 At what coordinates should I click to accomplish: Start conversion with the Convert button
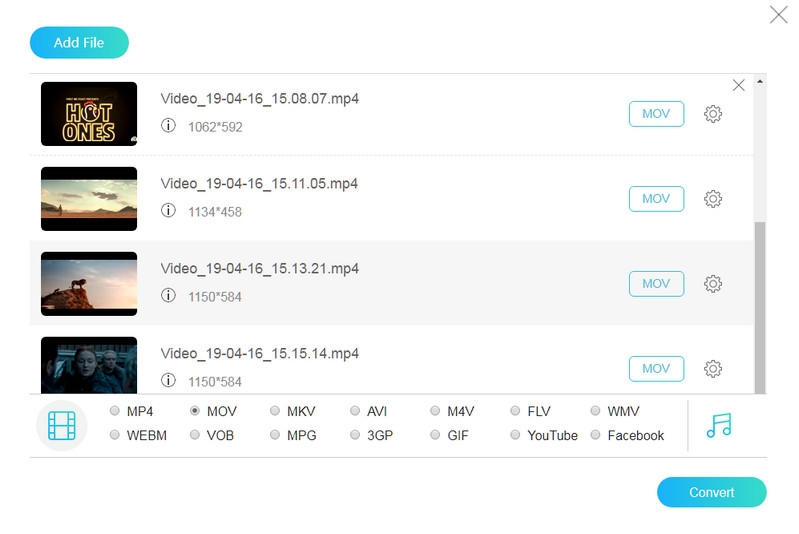(711, 492)
